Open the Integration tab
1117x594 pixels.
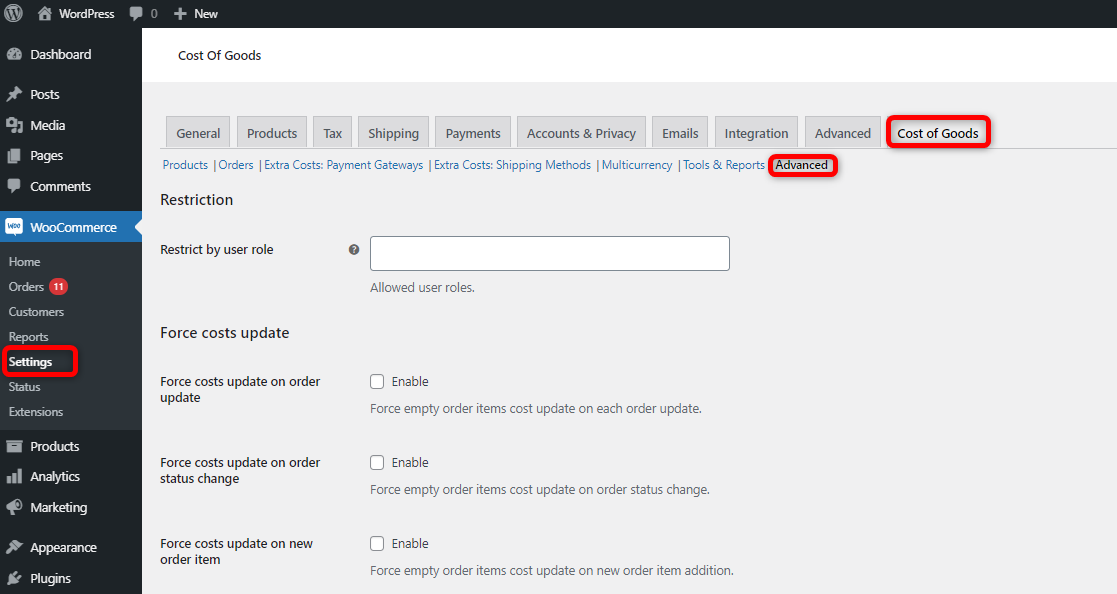point(757,133)
